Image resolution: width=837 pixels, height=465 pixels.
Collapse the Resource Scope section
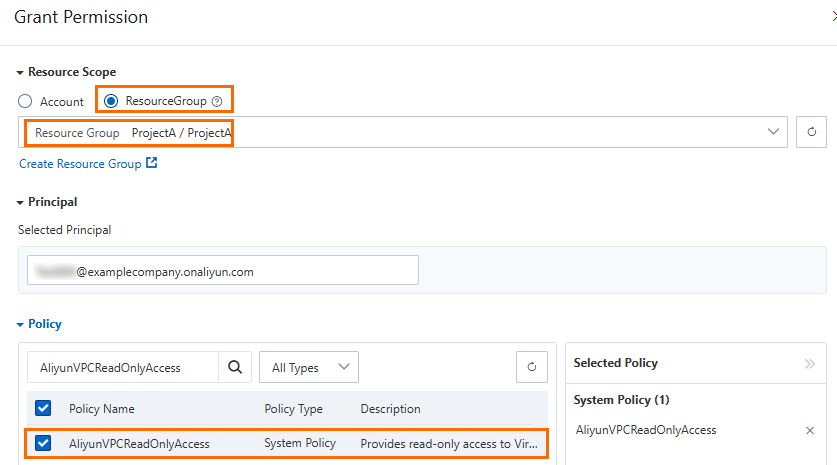[20, 73]
